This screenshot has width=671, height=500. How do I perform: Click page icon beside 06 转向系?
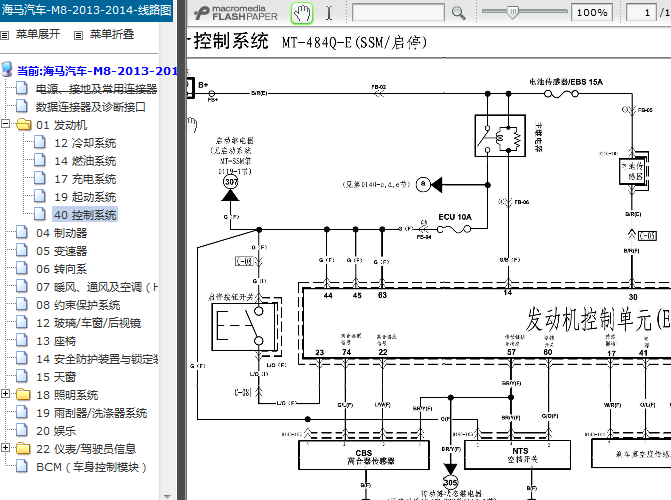tap(22, 268)
